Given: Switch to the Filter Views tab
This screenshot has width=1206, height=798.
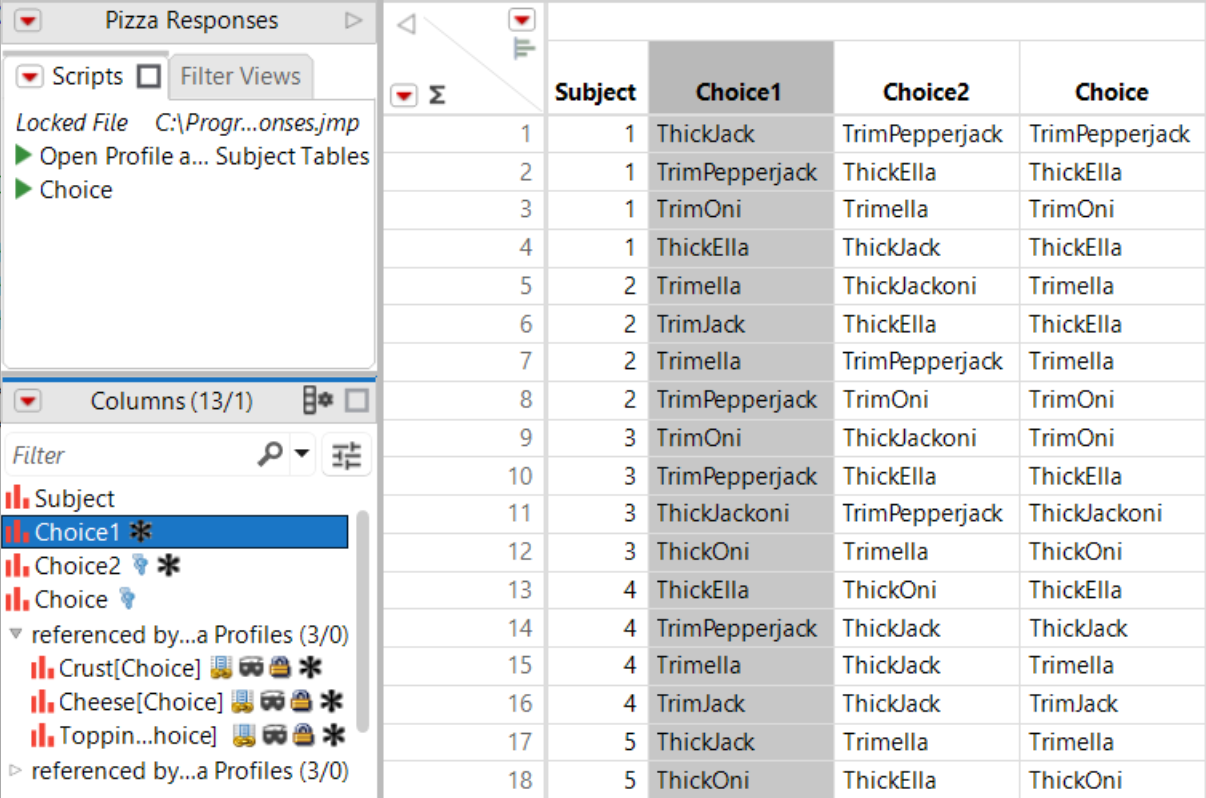Looking at the screenshot, I should [x=240, y=76].
